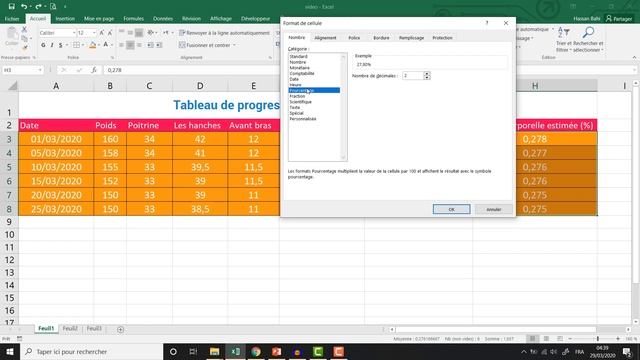Click the borders icon in Police group
This screenshot has width=640, height=360.
point(76,45)
